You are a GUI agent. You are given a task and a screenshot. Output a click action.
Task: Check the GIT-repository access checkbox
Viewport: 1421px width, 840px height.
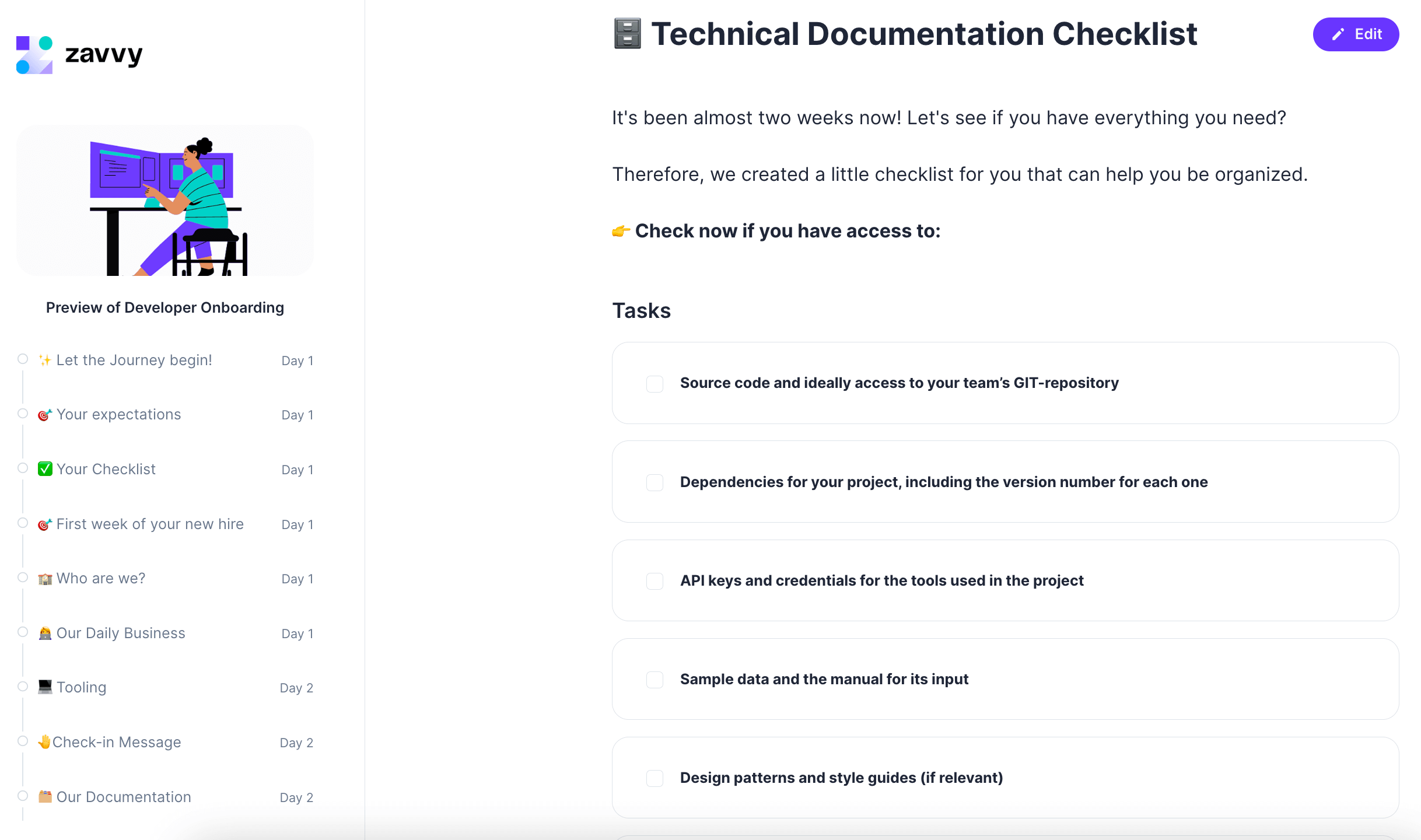click(654, 383)
